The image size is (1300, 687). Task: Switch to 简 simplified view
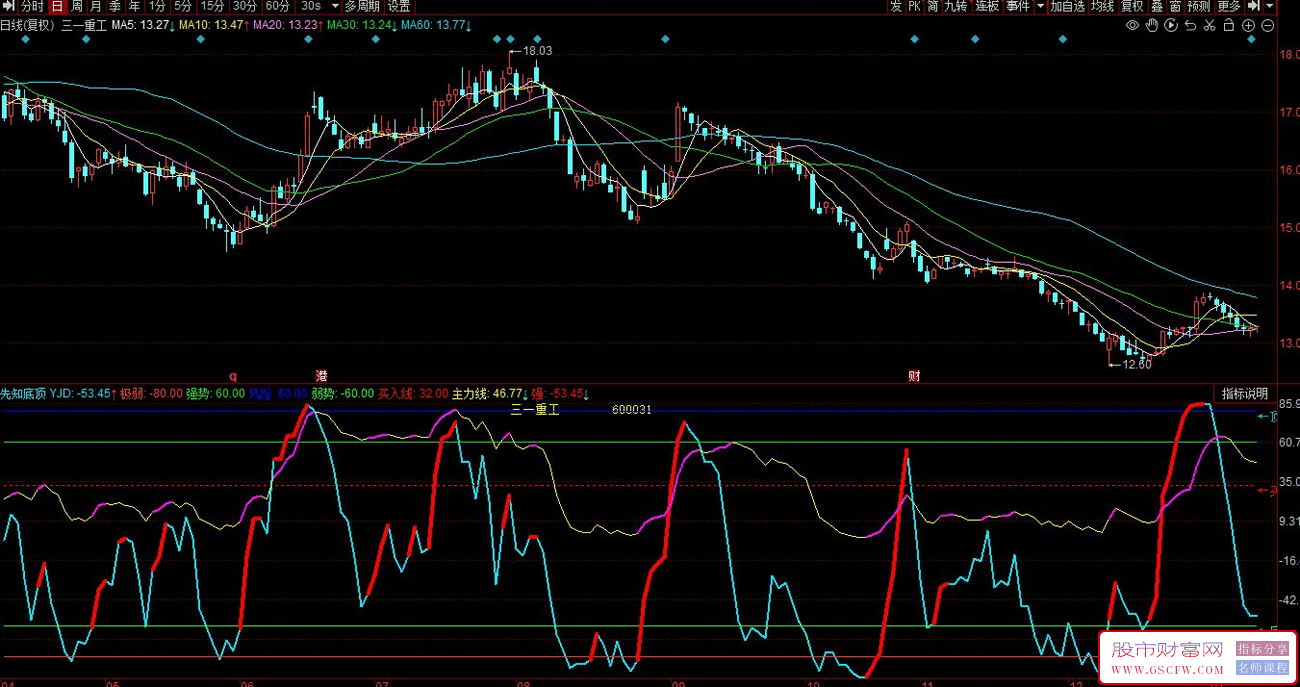(x=932, y=6)
